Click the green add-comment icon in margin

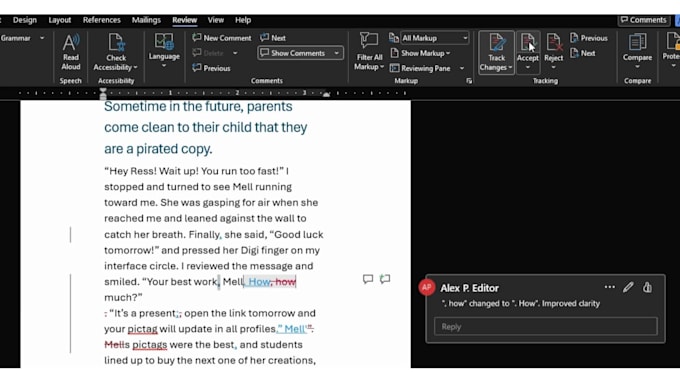(x=385, y=279)
